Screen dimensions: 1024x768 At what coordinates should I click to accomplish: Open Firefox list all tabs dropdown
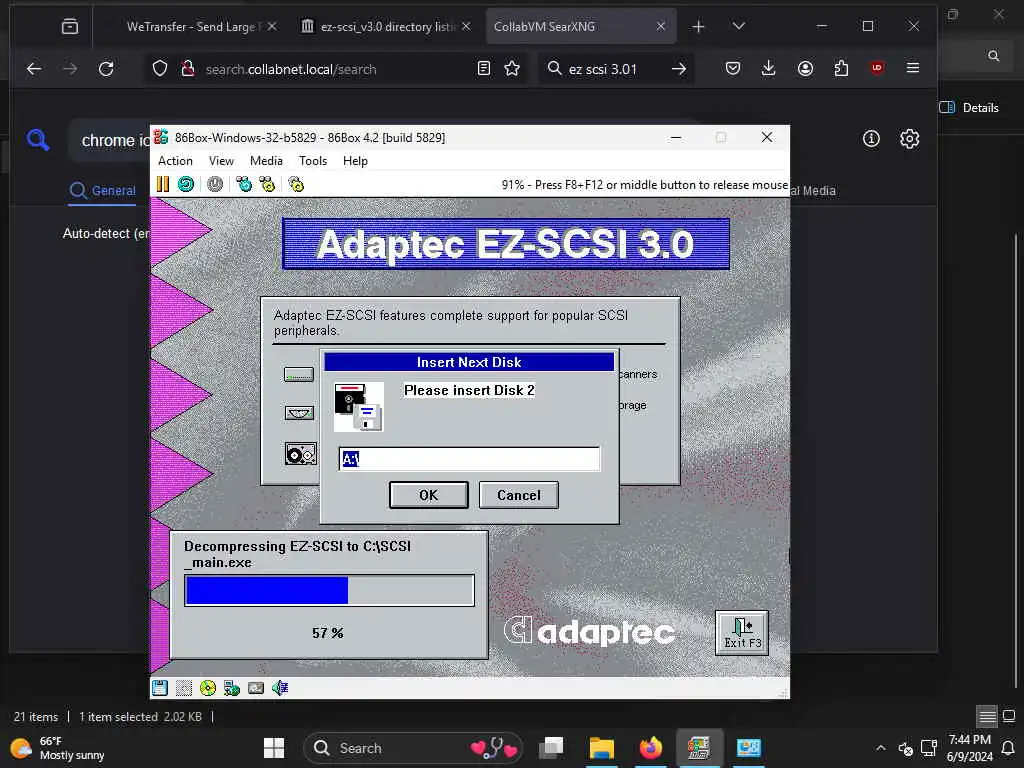pos(739,26)
